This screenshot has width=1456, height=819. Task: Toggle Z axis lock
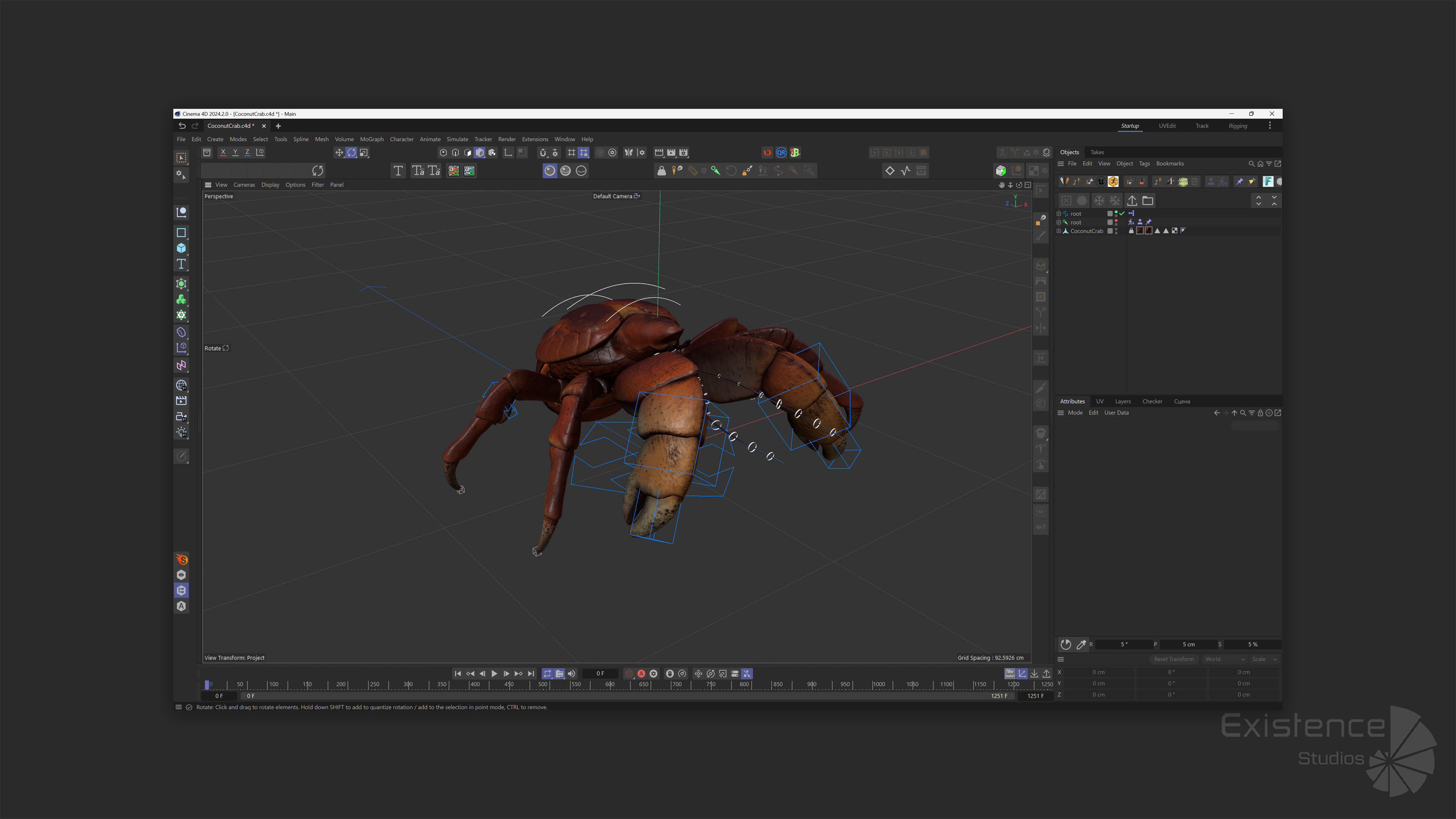247,152
